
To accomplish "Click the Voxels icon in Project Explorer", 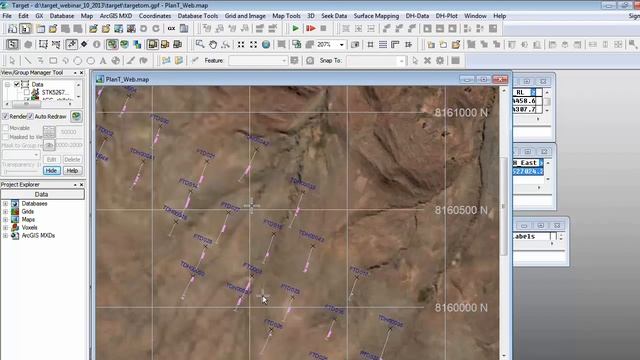I will pos(15,227).
